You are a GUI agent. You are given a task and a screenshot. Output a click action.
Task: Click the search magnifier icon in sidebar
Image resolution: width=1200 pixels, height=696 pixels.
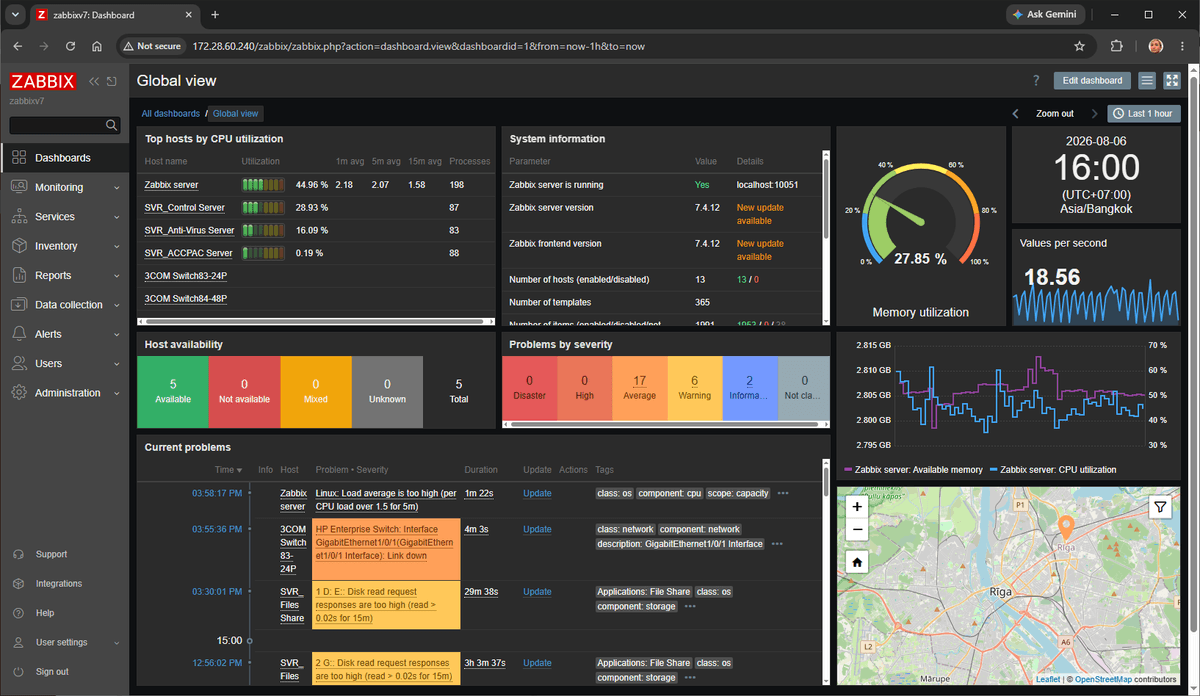(112, 125)
